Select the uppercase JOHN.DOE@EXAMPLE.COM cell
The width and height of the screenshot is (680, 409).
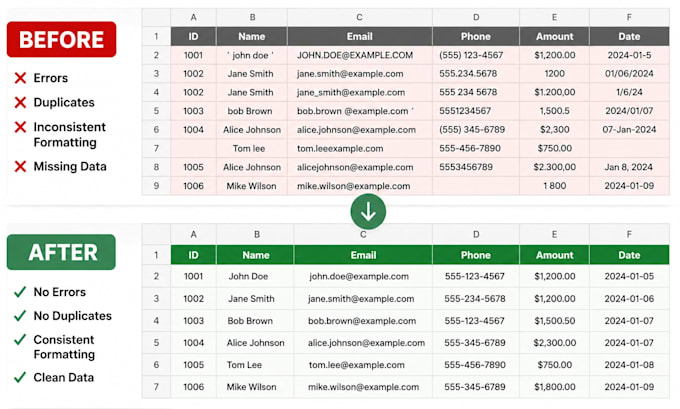tap(360, 56)
